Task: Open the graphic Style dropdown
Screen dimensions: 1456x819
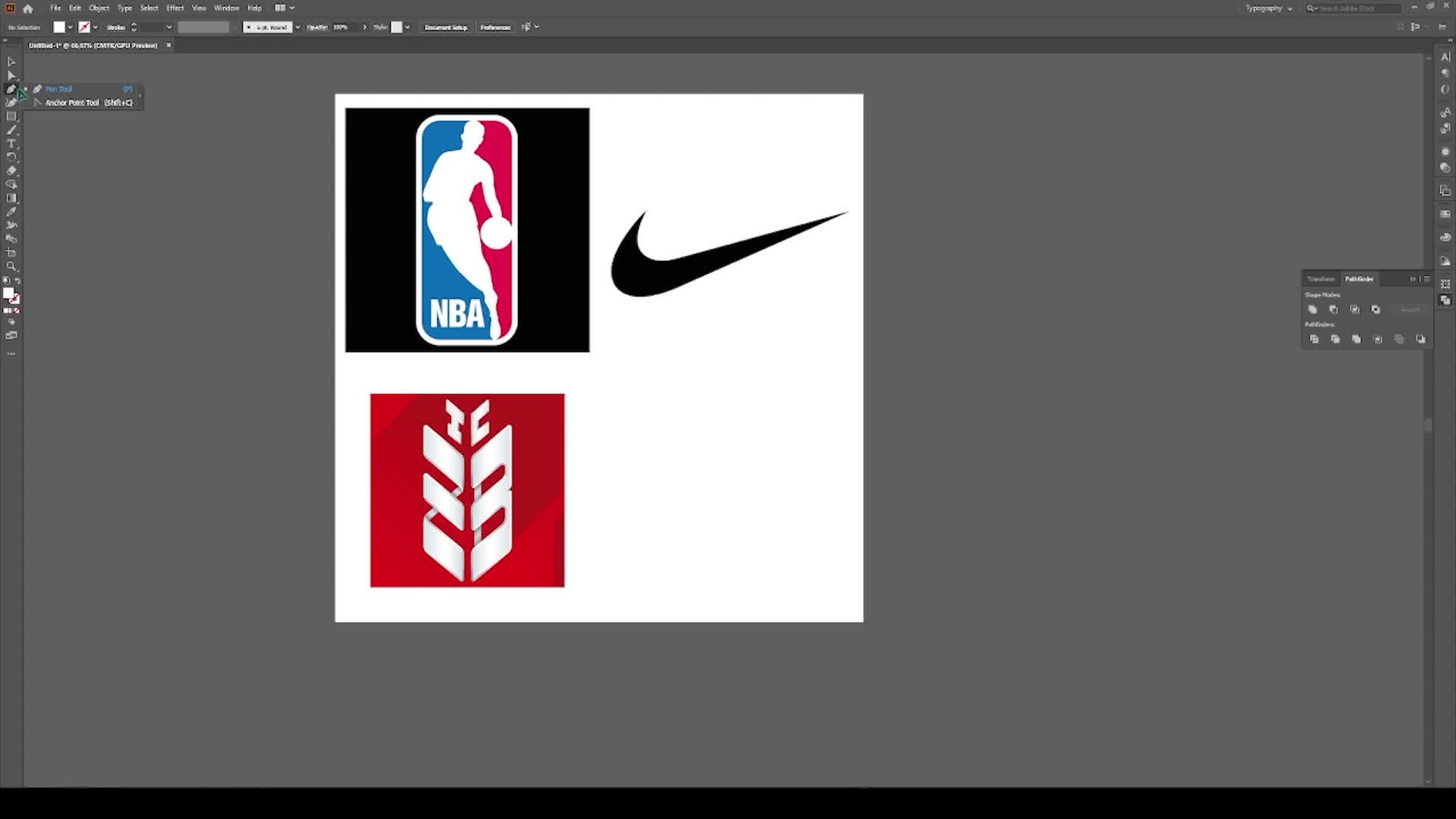Action: click(x=407, y=27)
